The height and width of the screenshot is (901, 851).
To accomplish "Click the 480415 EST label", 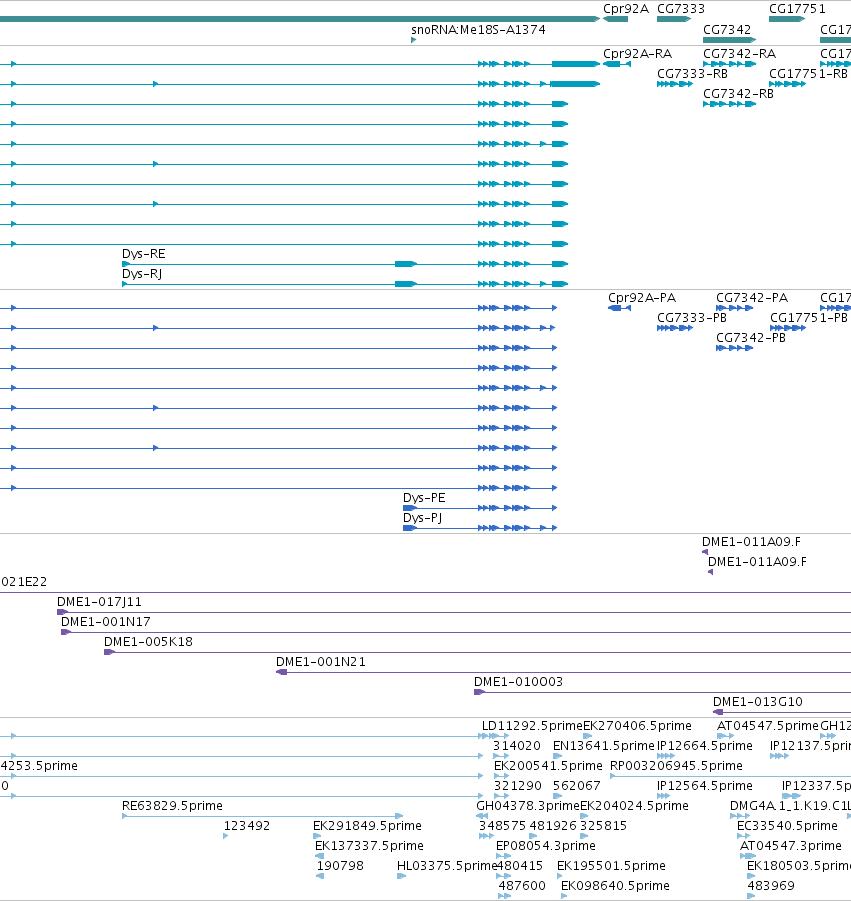I will [x=519, y=866].
